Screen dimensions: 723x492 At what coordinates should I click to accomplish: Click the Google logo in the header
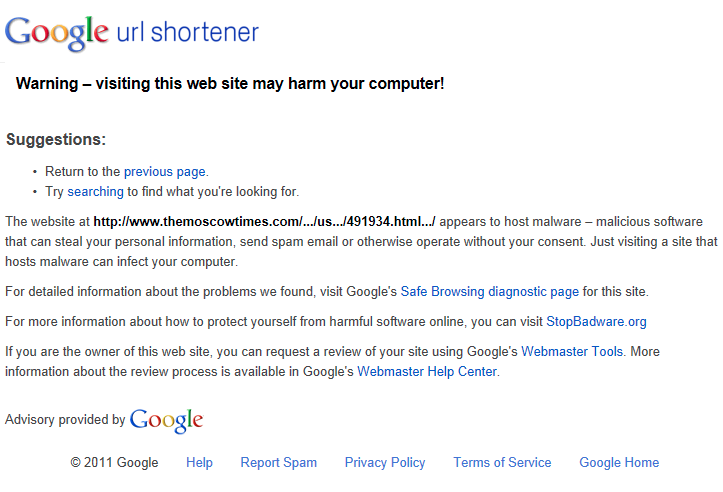(x=57, y=32)
